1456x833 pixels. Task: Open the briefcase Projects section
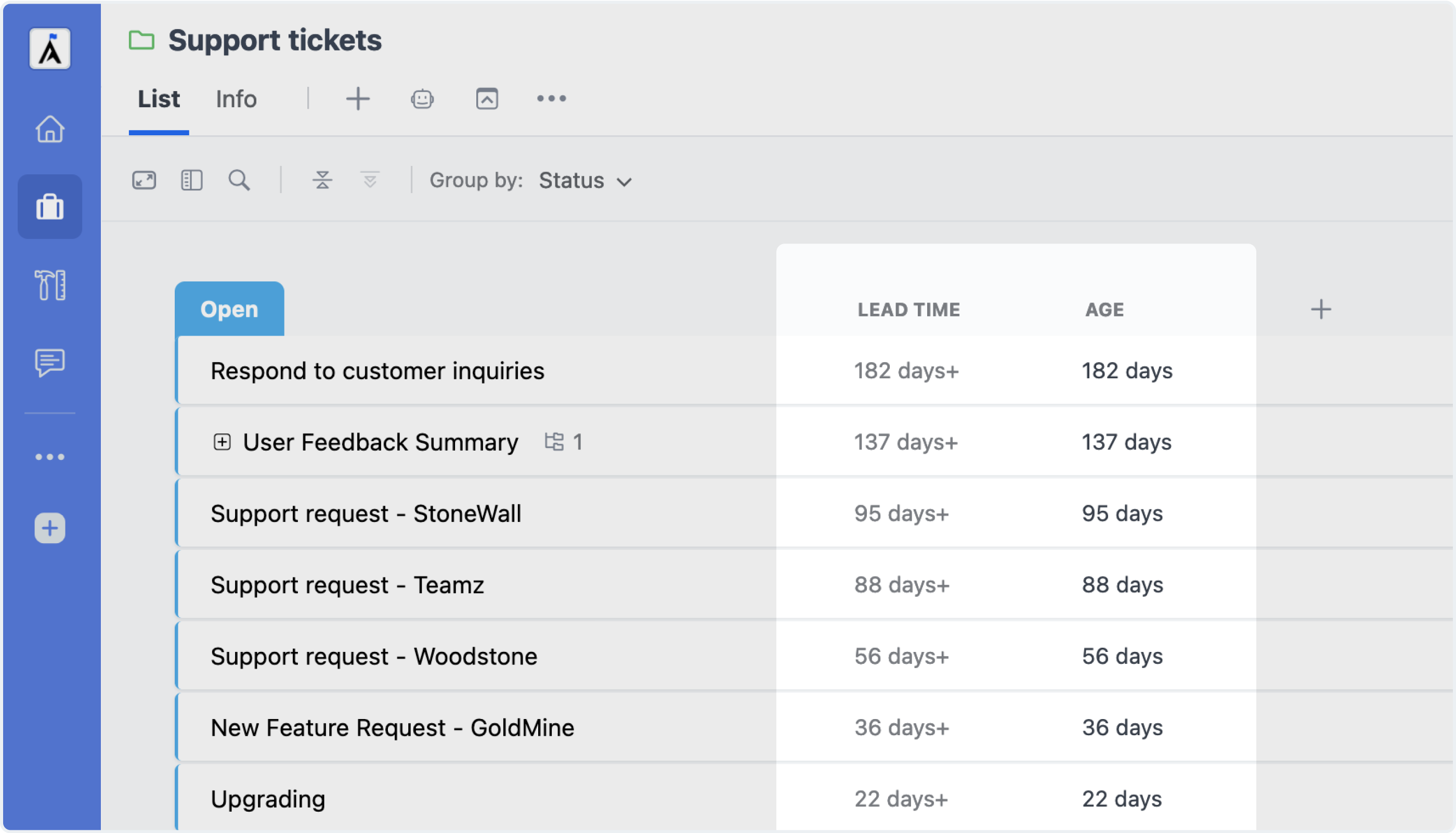(50, 207)
